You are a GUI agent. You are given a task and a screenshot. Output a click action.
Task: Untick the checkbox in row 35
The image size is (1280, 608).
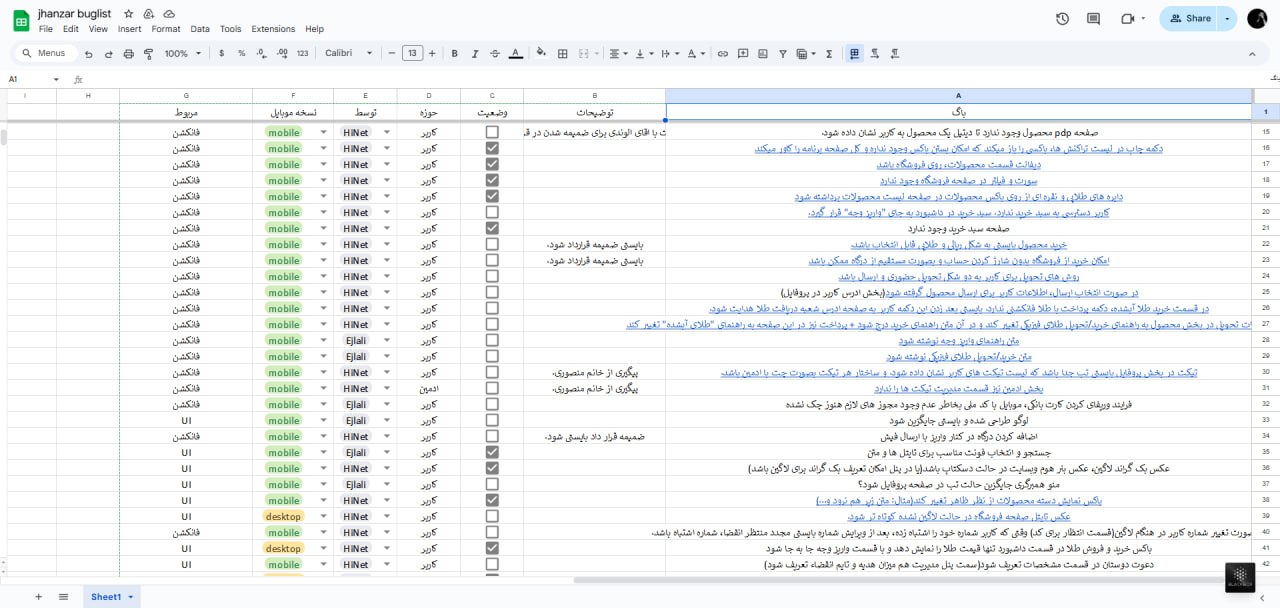492,452
